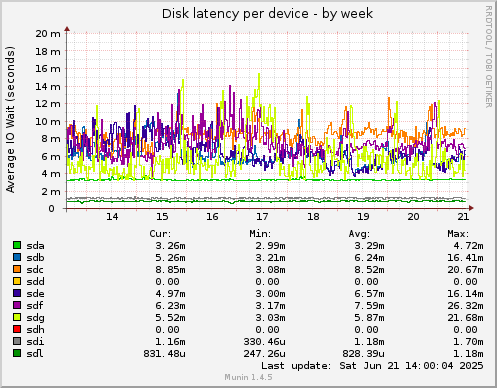Screen dimensions: 497x388
Task: Click the sdd legend label
Action: [x=35, y=282]
